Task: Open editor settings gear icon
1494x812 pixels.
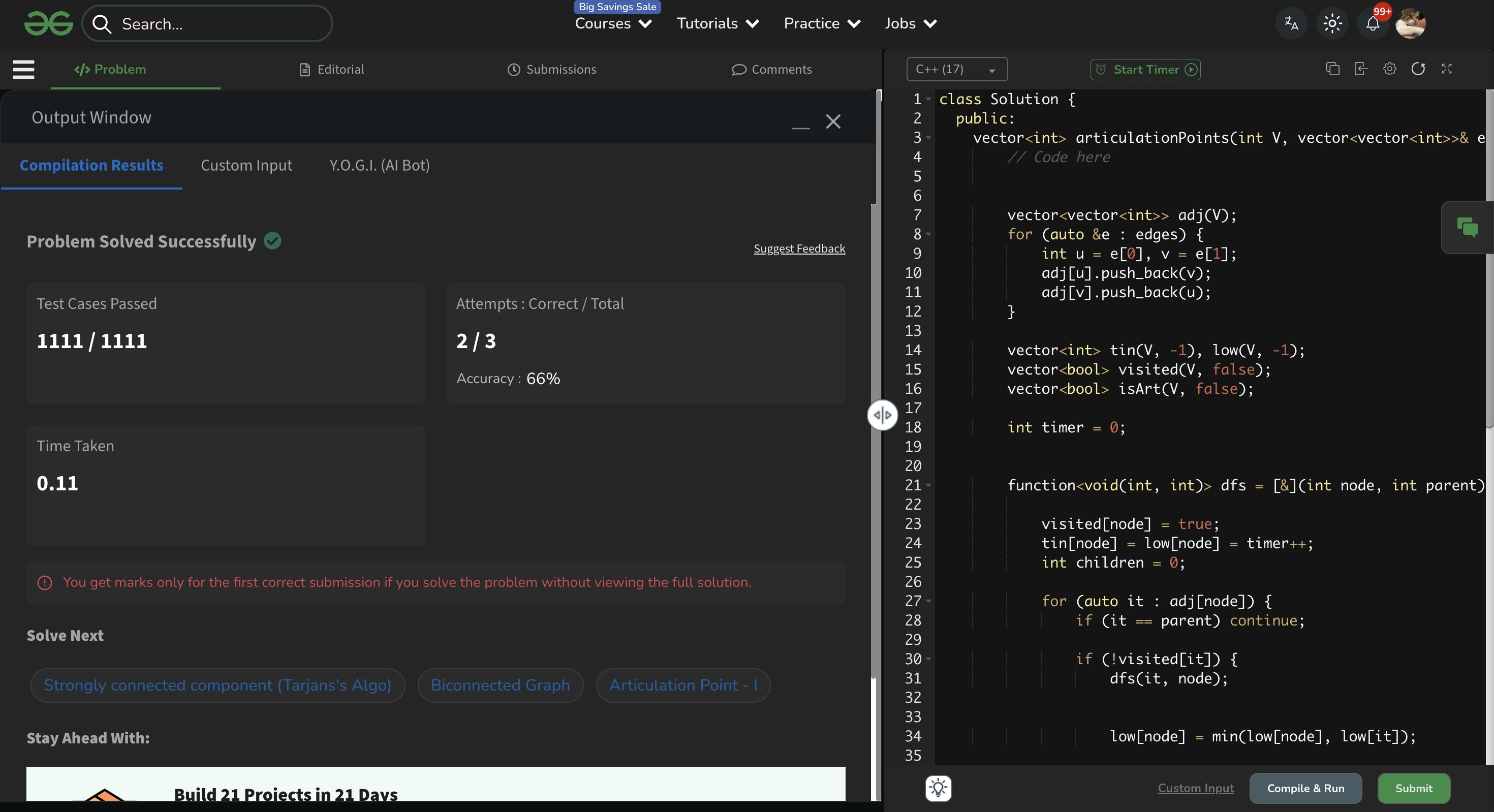Action: point(1390,69)
